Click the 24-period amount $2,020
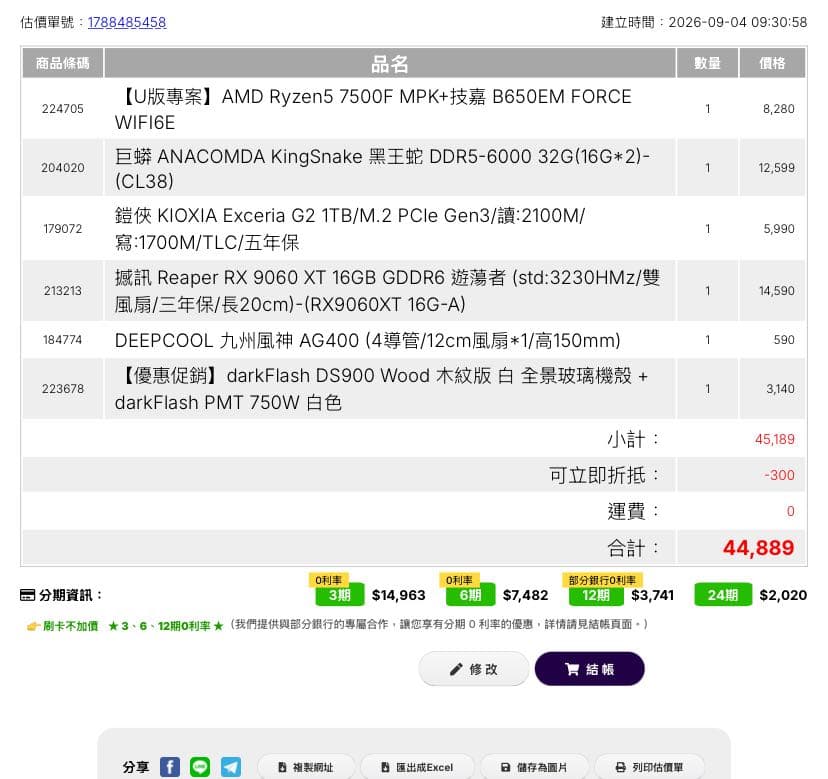 pos(783,595)
